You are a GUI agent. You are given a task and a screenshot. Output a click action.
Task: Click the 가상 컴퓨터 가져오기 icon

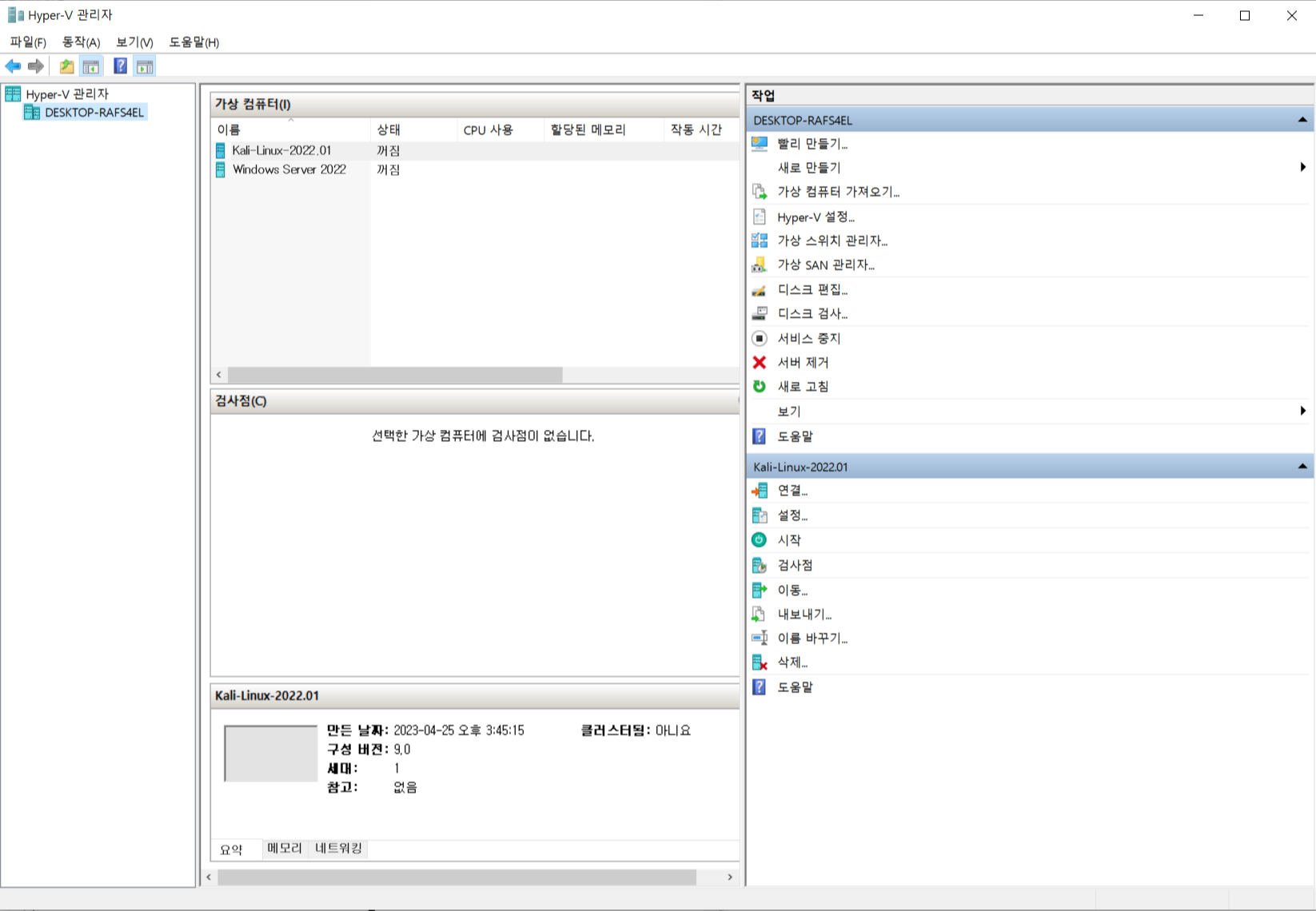coord(760,192)
